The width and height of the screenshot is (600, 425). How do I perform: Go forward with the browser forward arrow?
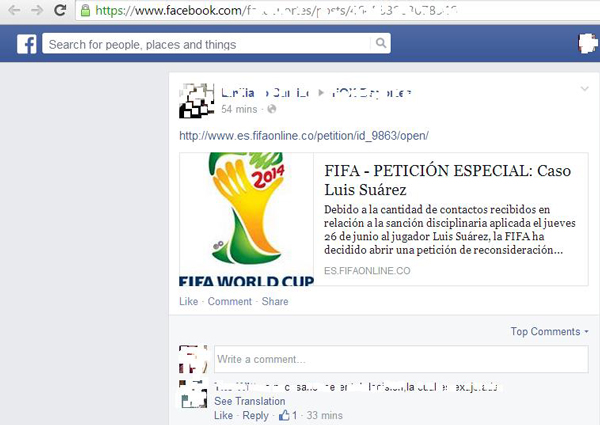click(x=37, y=10)
